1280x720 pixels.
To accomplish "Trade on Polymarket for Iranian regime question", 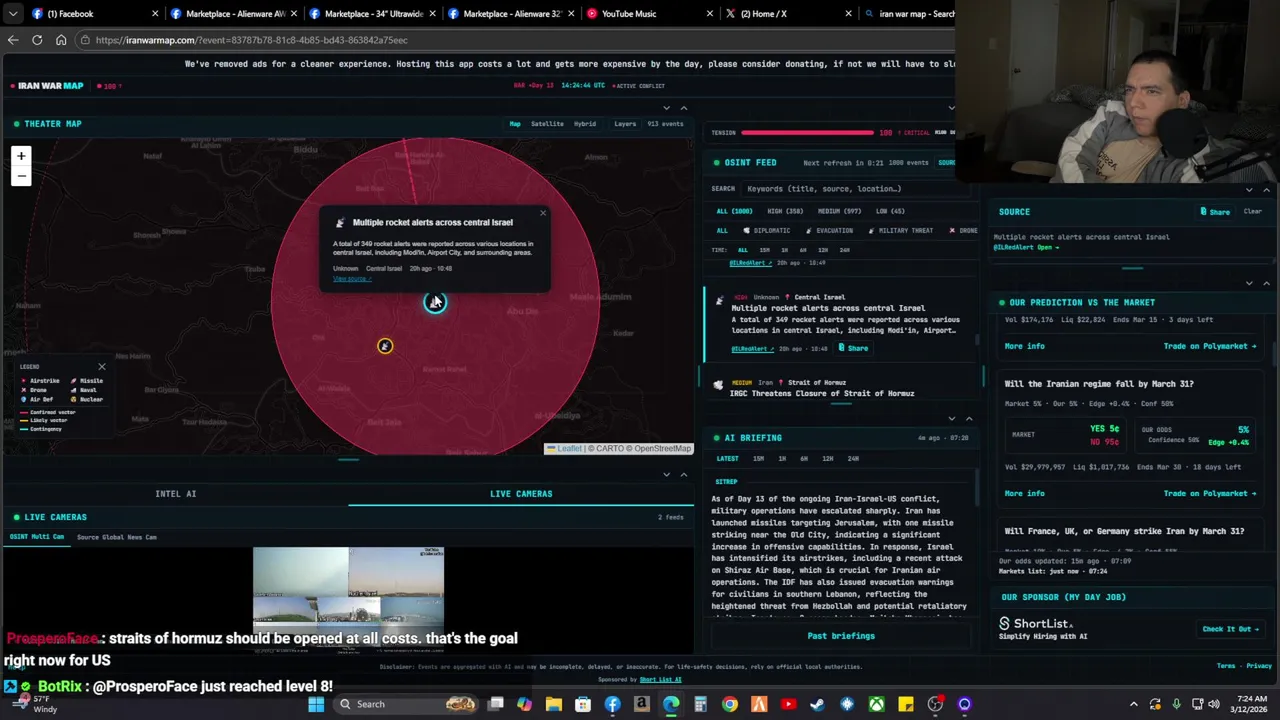I will coord(1210,494).
